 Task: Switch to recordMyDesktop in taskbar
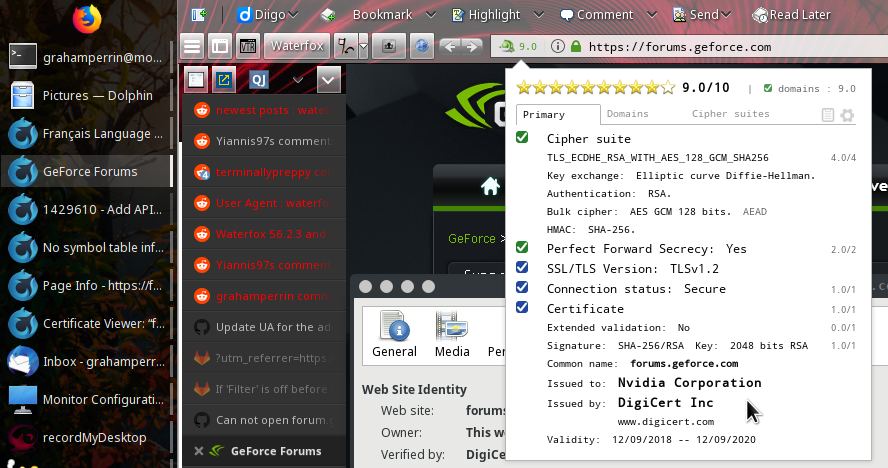click(x=87, y=437)
